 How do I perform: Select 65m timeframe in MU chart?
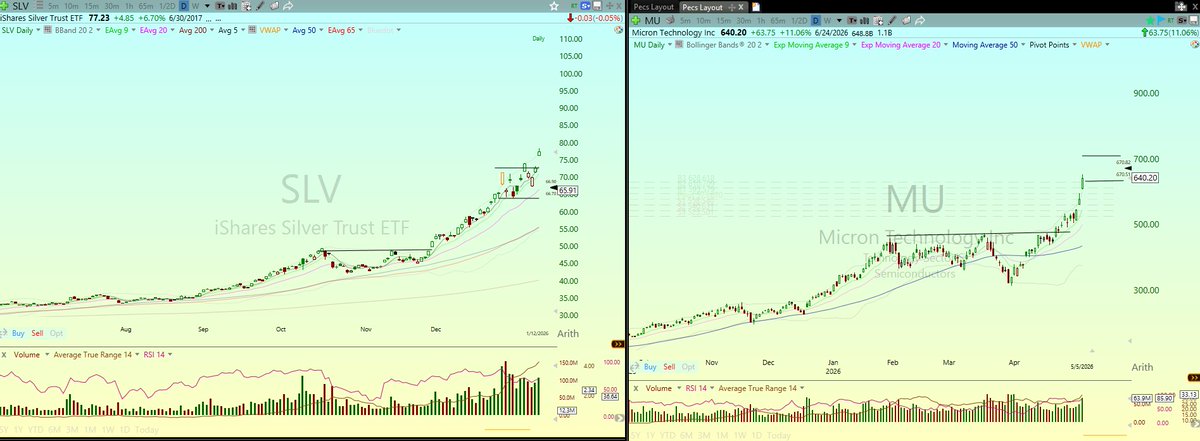[x=778, y=21]
